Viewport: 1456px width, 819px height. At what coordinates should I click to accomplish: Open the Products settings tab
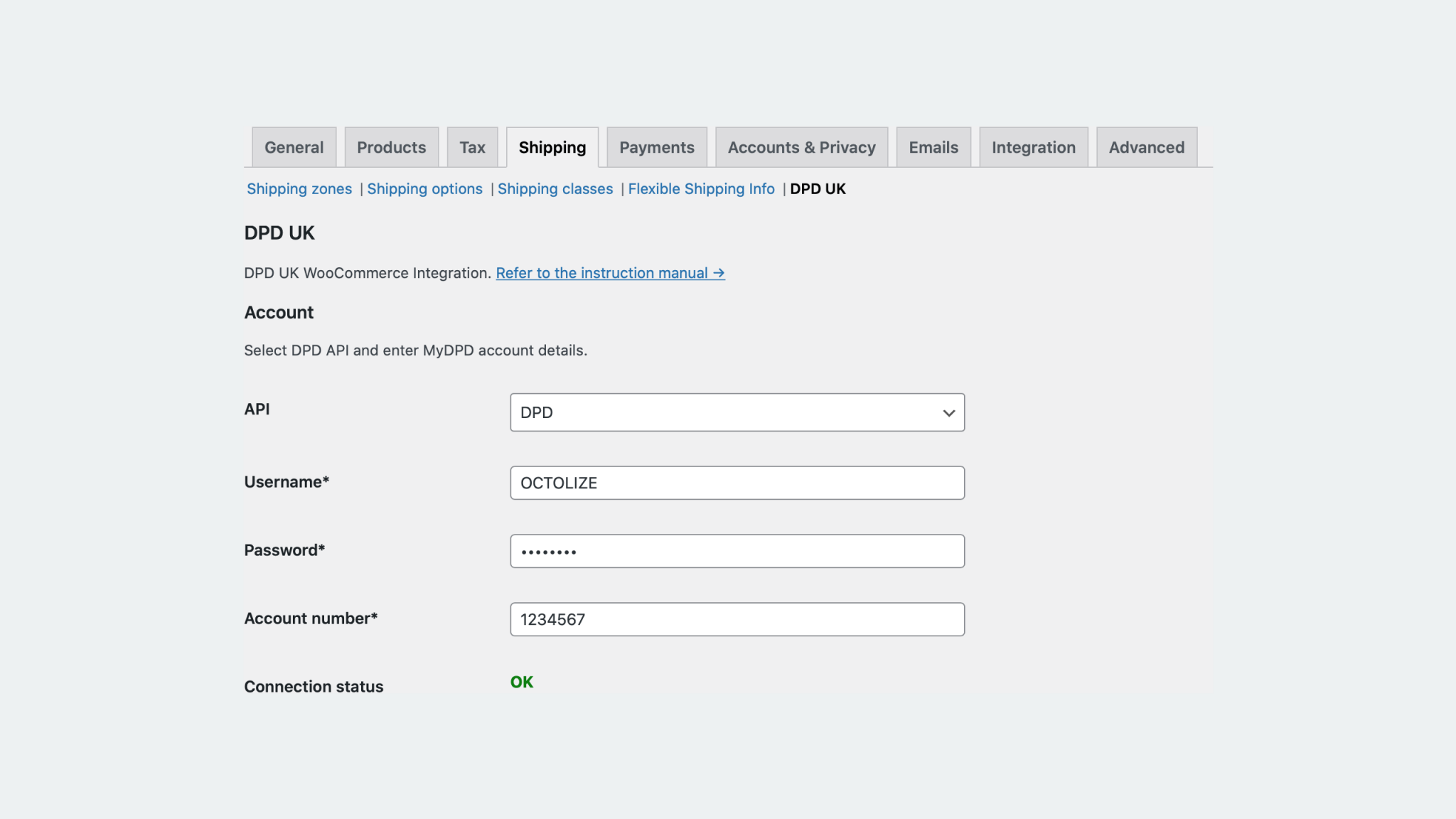tap(392, 147)
